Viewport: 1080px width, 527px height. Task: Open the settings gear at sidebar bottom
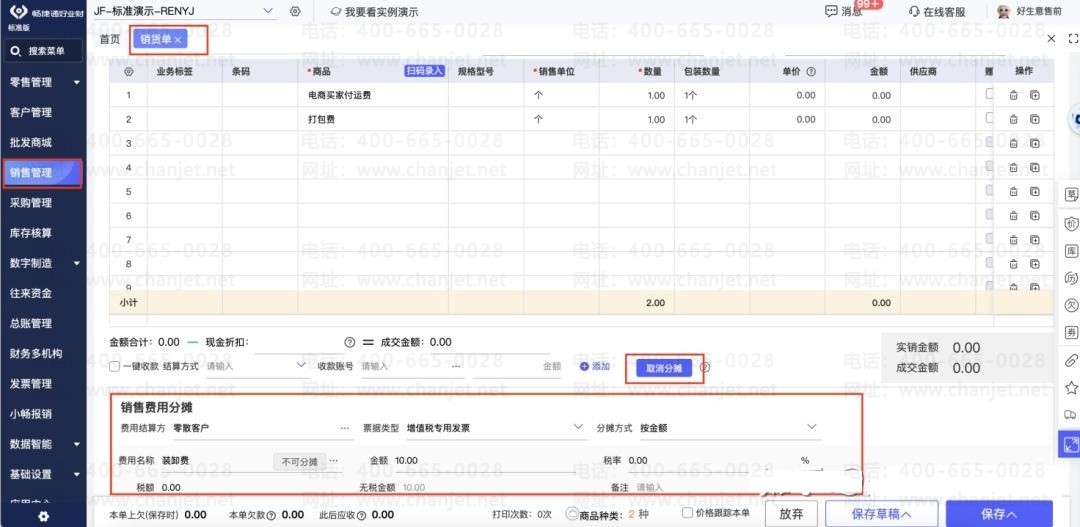coord(43,516)
